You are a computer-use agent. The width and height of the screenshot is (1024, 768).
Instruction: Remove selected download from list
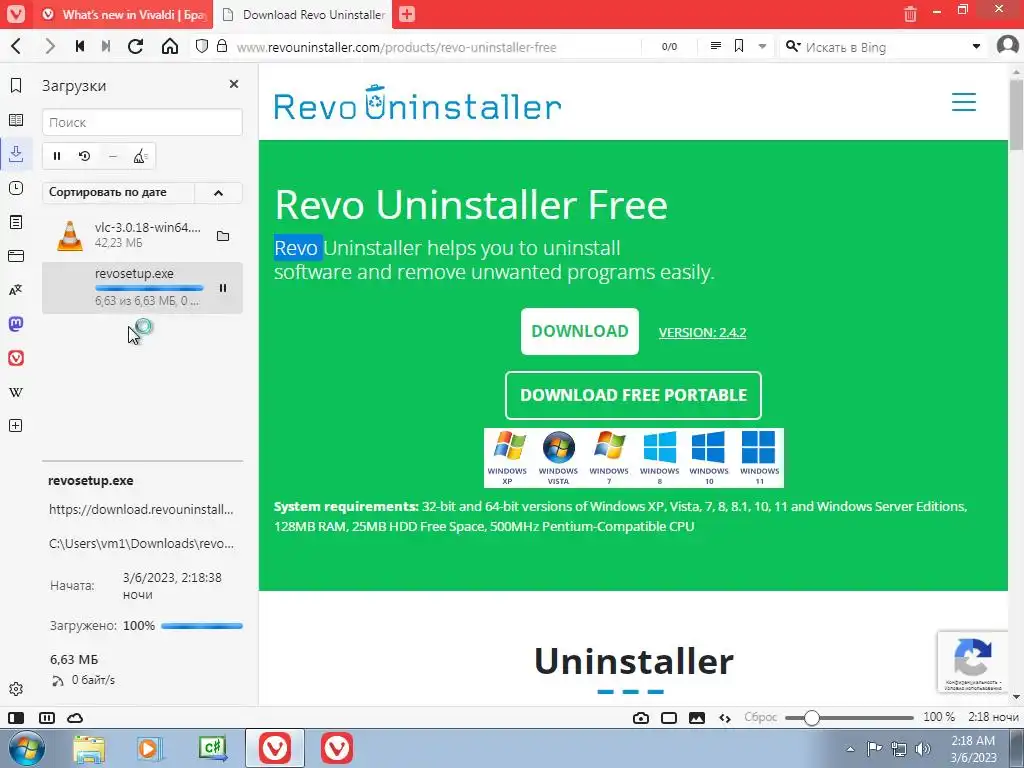click(113, 156)
